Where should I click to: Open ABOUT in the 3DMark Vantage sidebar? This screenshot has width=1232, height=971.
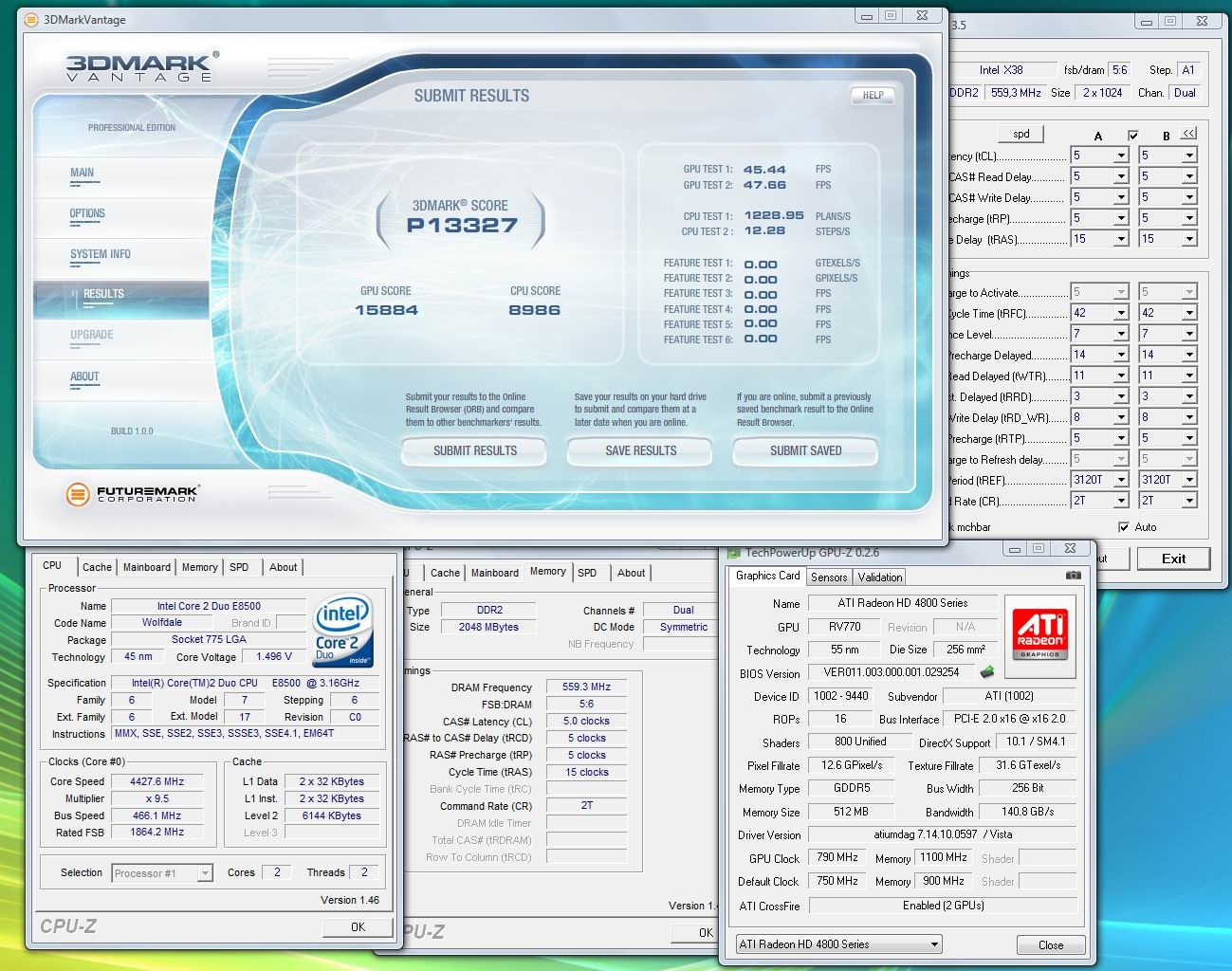pos(84,376)
